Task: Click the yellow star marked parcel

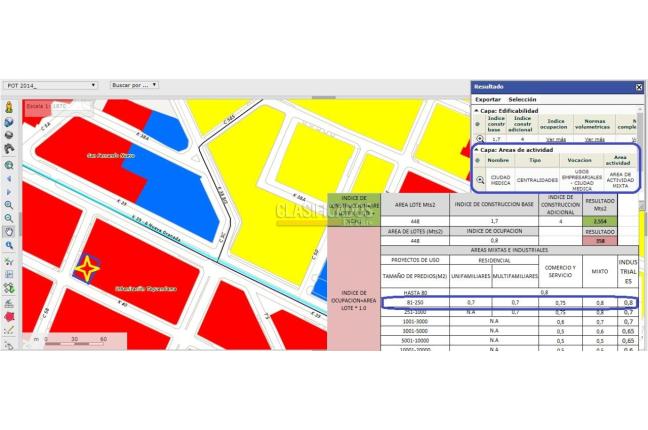Action: coord(87,269)
